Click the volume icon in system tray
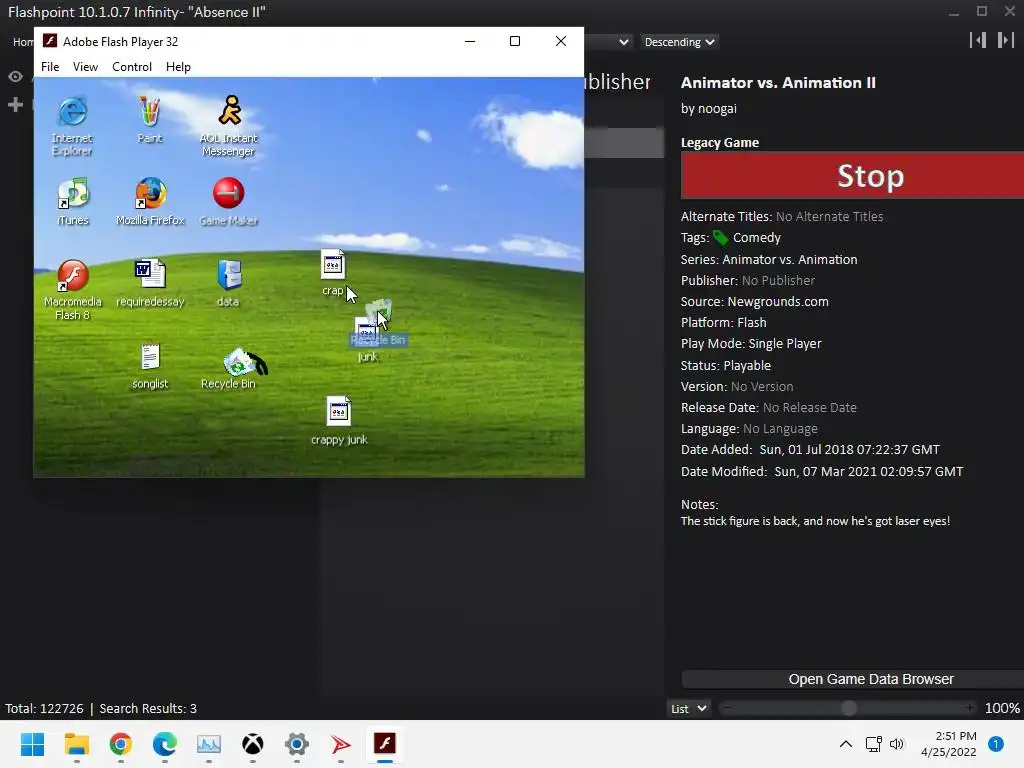This screenshot has height=768, width=1024. [897, 744]
